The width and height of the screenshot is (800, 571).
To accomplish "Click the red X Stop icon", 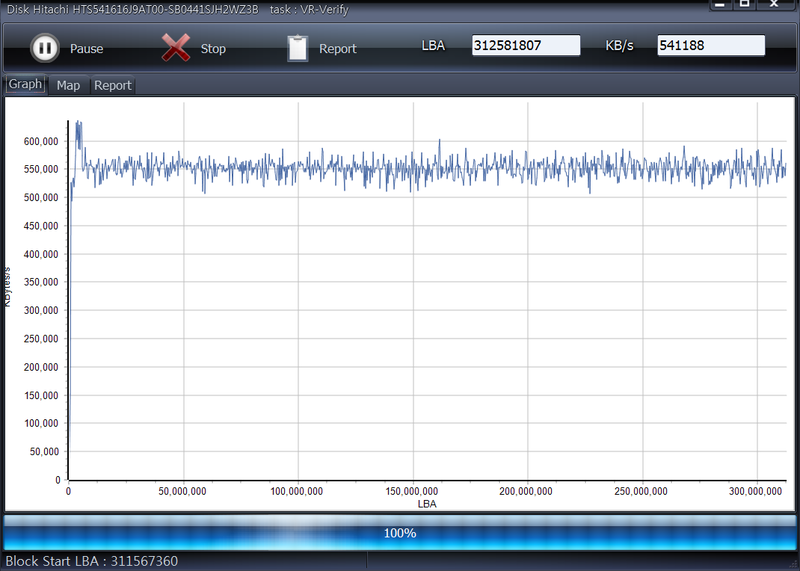I will click(176, 48).
